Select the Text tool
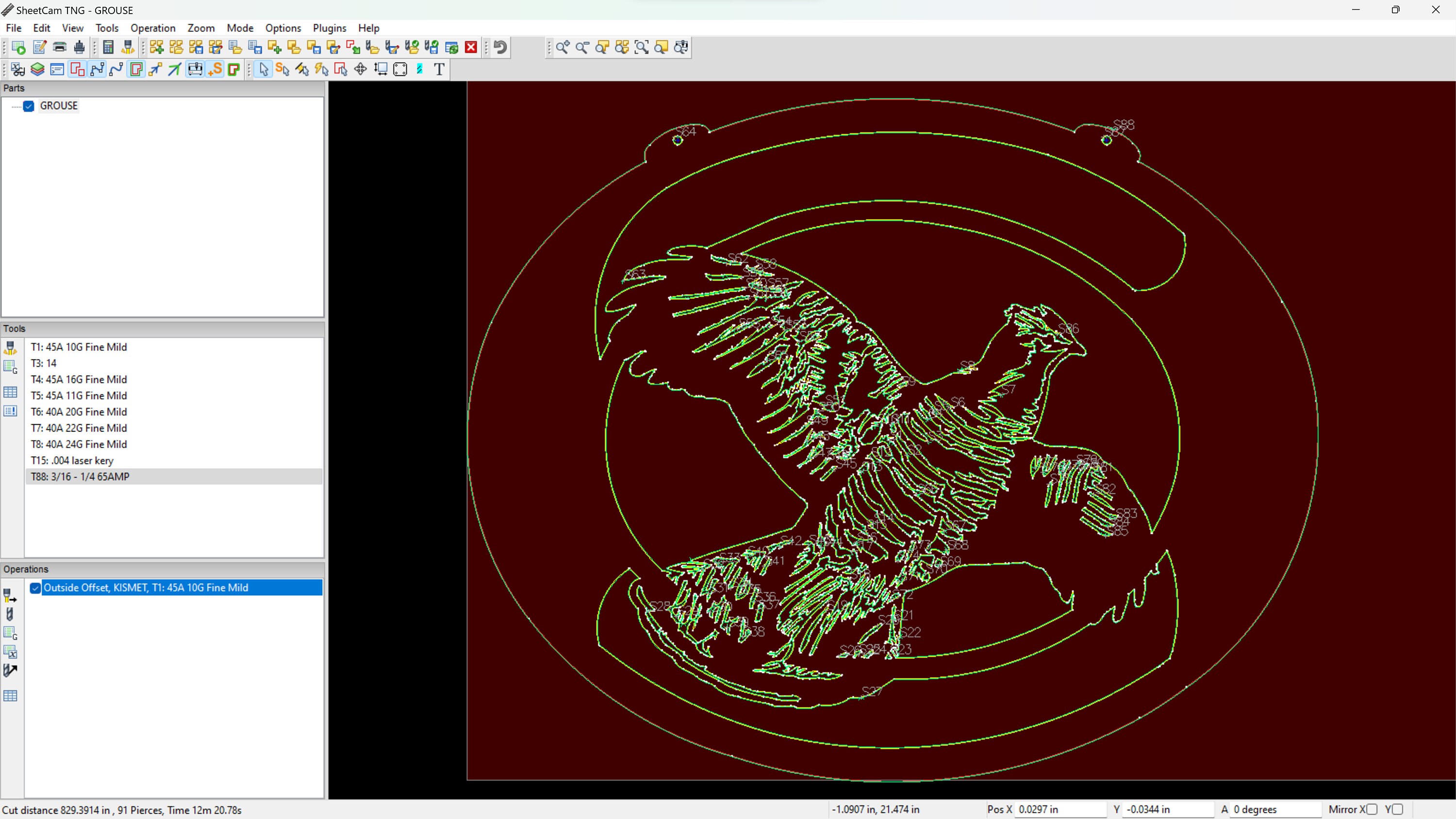Image resolution: width=1456 pixels, height=819 pixels. (x=439, y=69)
